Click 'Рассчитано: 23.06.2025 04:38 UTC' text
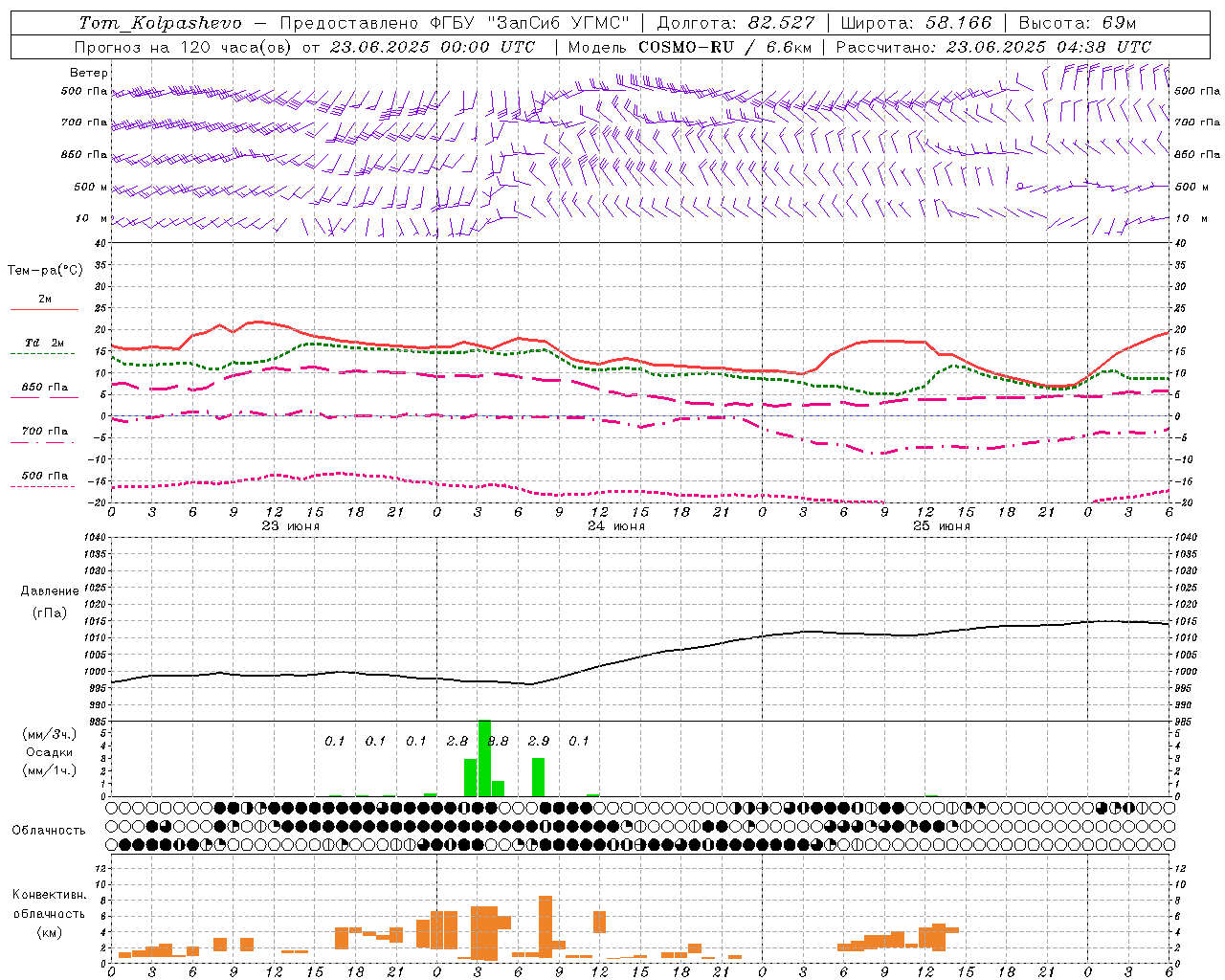 (993, 47)
